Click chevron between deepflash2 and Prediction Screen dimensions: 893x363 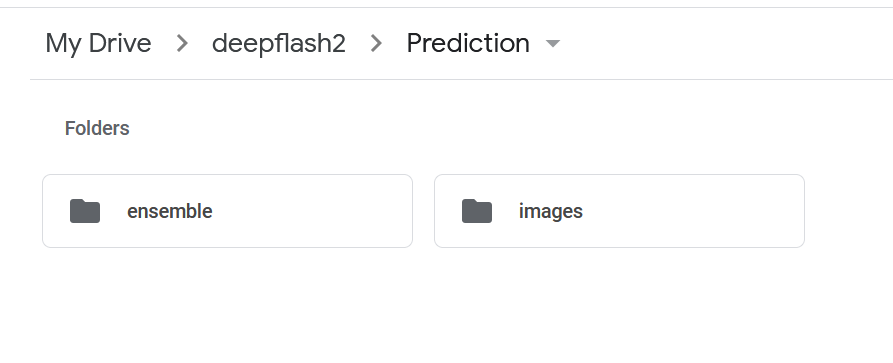pyautogui.click(x=376, y=43)
